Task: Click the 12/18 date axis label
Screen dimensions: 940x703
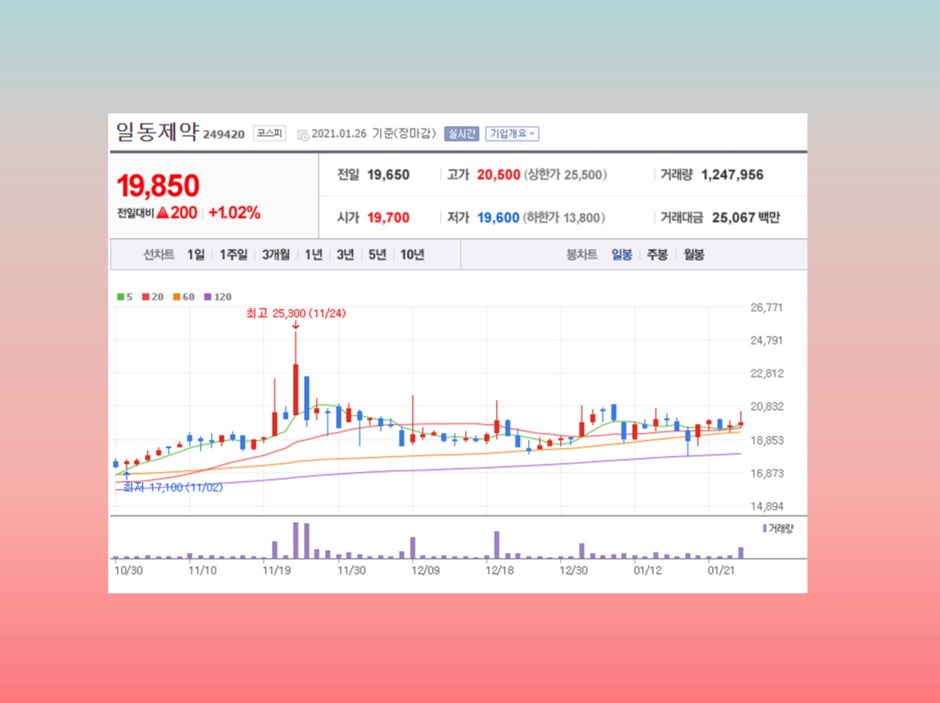Action: tap(499, 570)
